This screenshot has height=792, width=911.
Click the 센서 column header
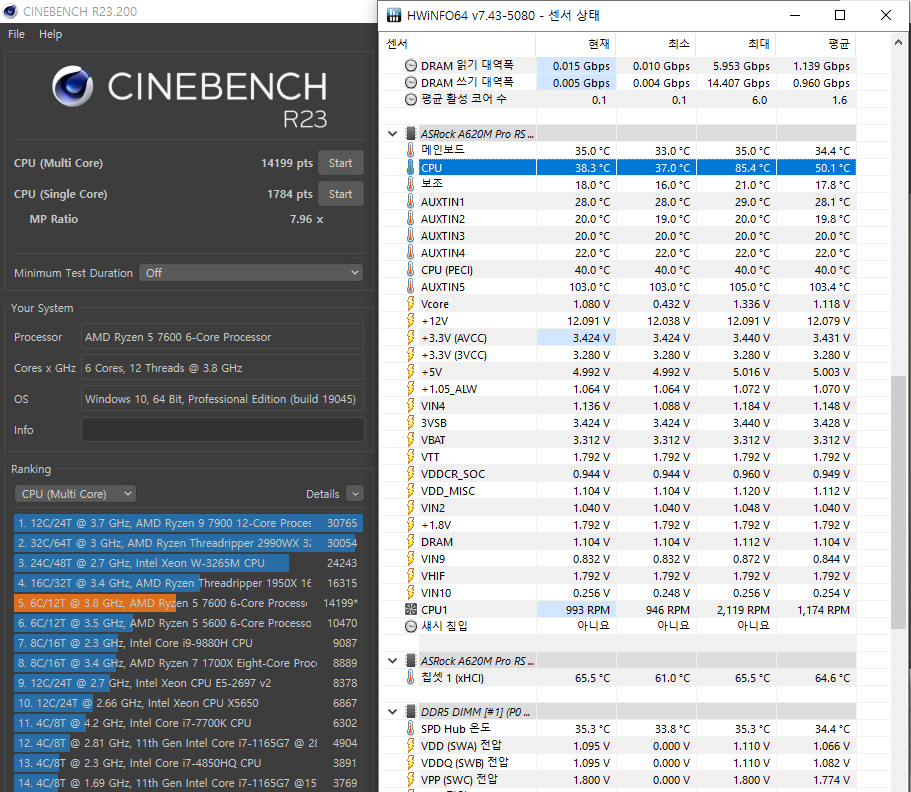459,44
